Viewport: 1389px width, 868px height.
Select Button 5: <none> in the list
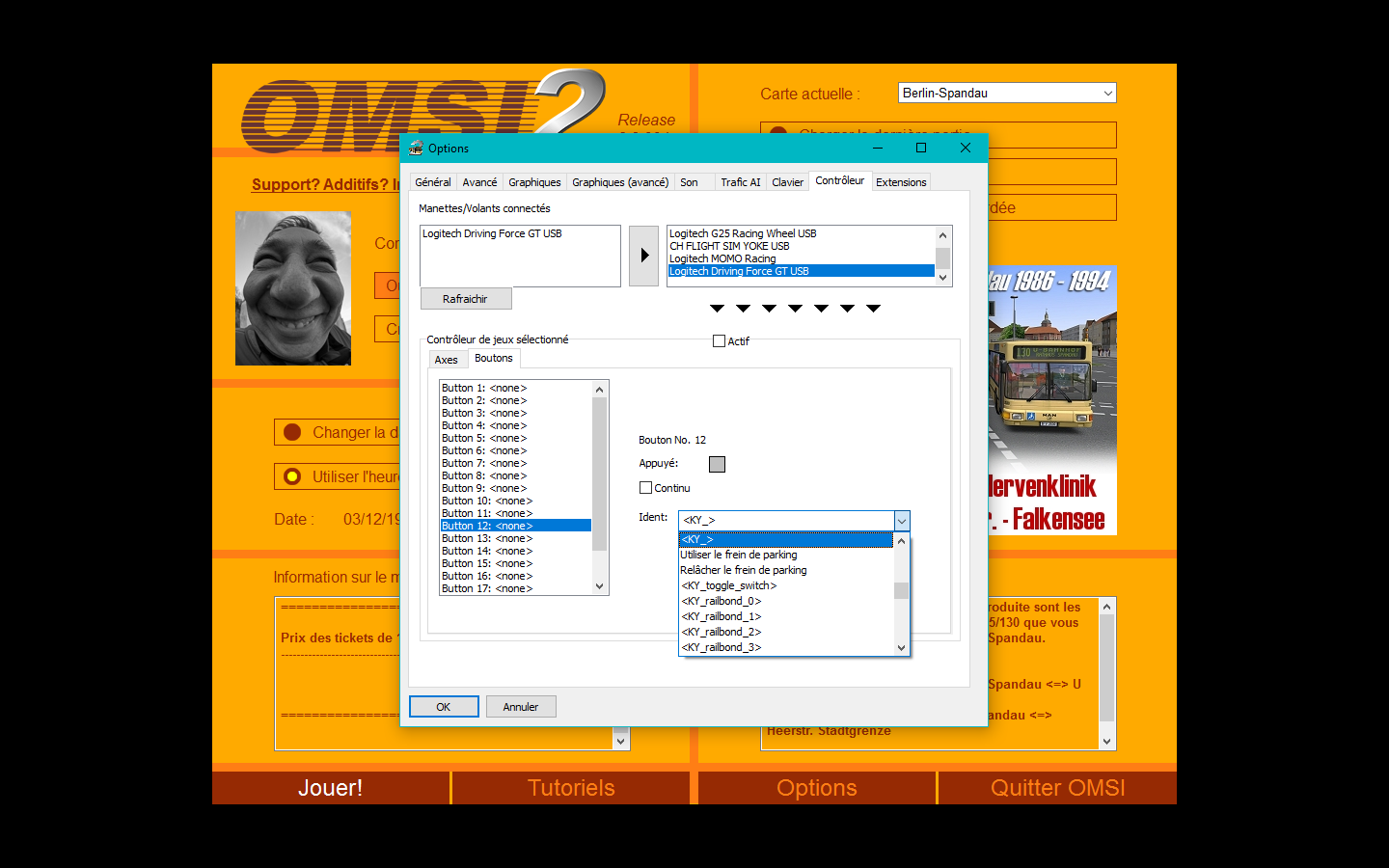[x=516, y=438]
